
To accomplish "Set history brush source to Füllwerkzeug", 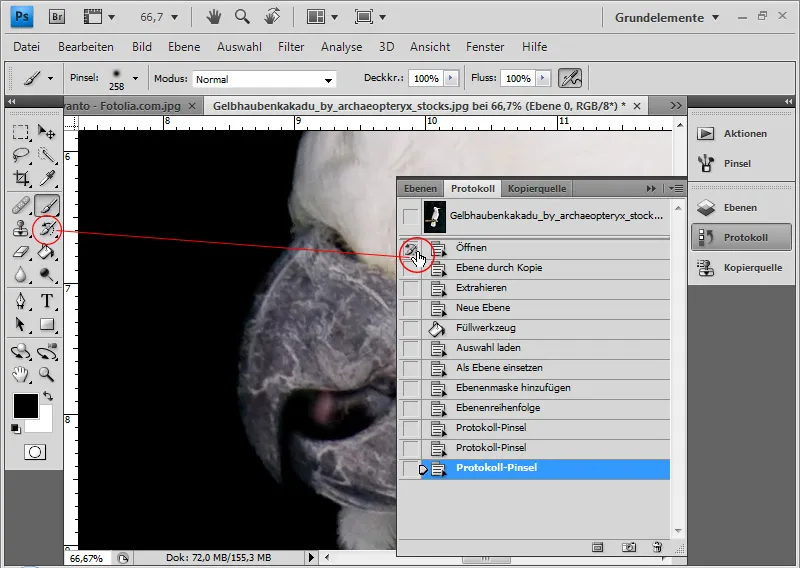I will point(411,328).
